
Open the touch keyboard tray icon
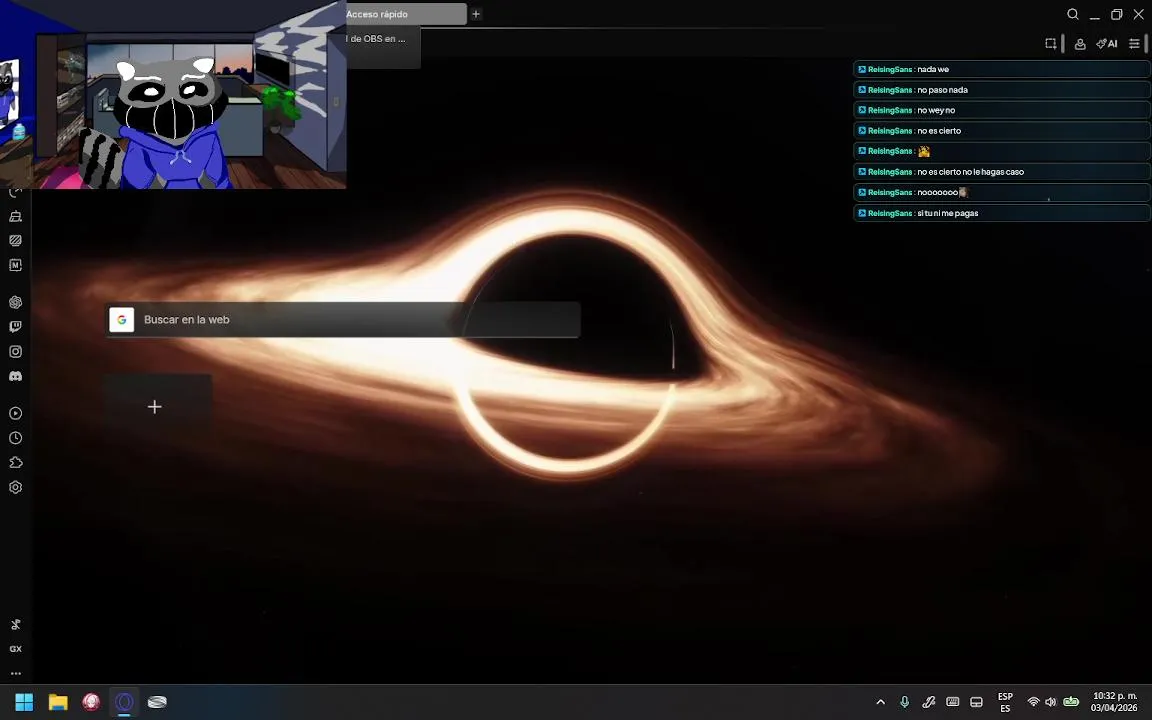952,702
